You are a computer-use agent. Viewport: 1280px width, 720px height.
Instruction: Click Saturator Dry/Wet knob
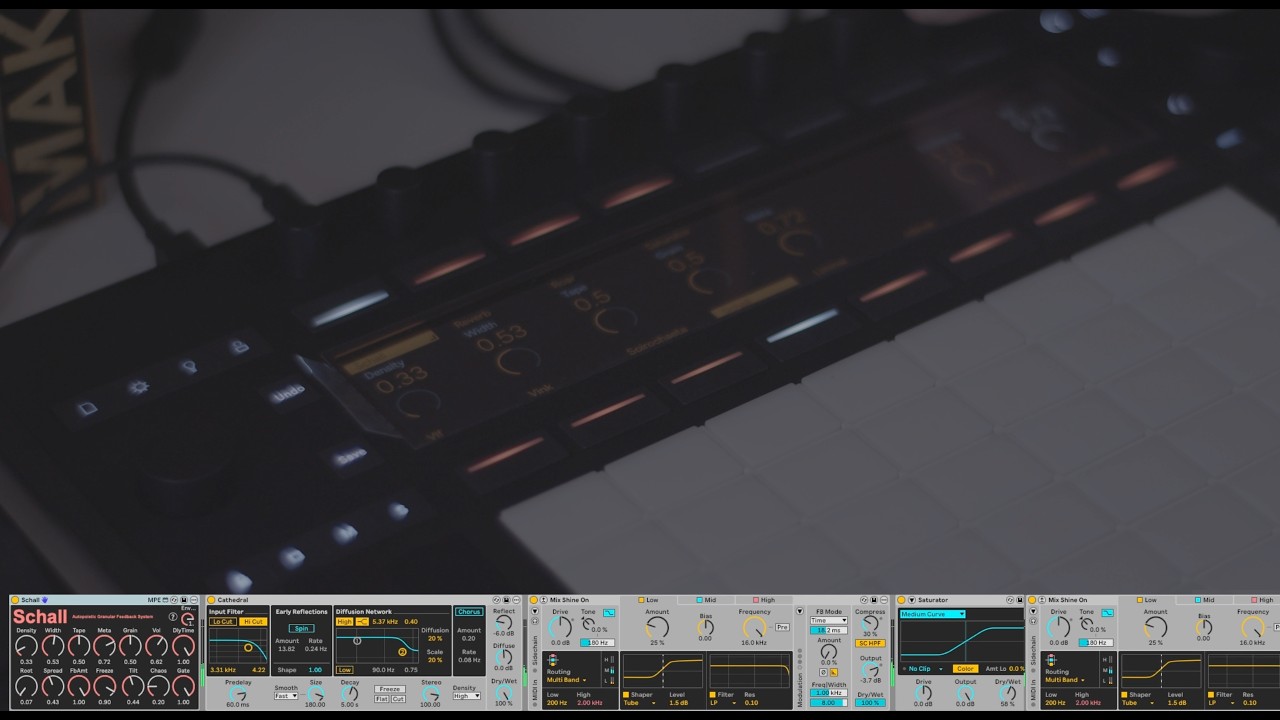pyautogui.click(x=1007, y=692)
